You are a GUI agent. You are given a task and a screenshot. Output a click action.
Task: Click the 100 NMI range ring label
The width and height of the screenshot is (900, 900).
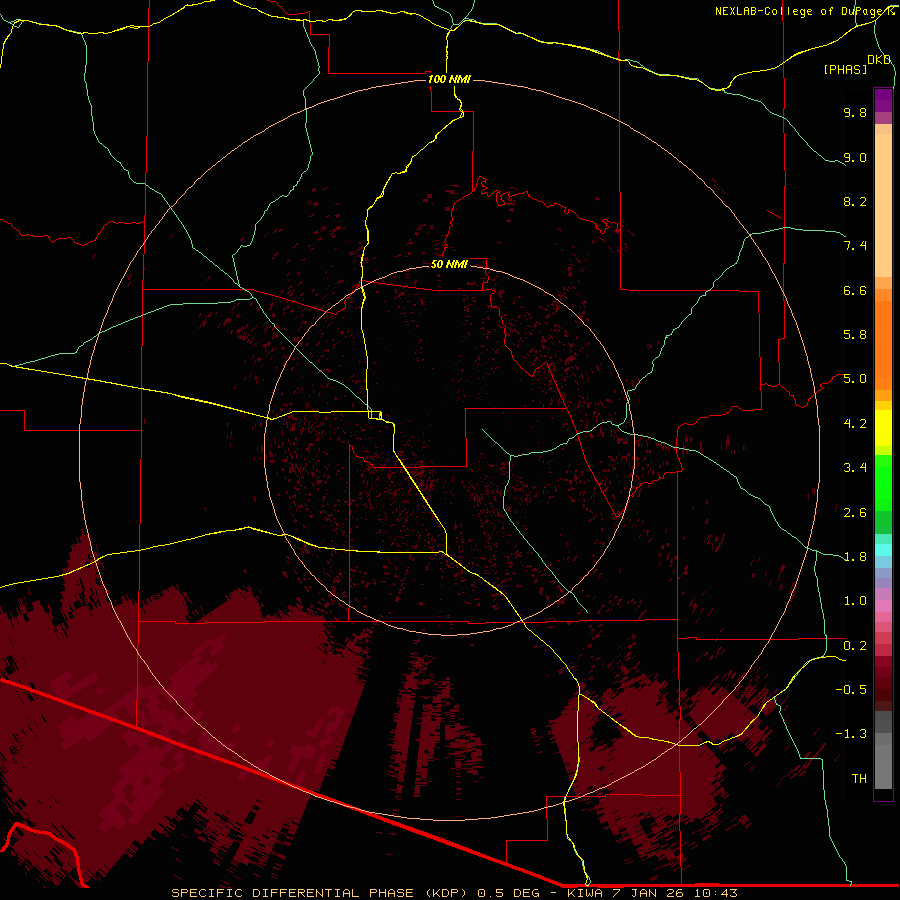coord(449,79)
